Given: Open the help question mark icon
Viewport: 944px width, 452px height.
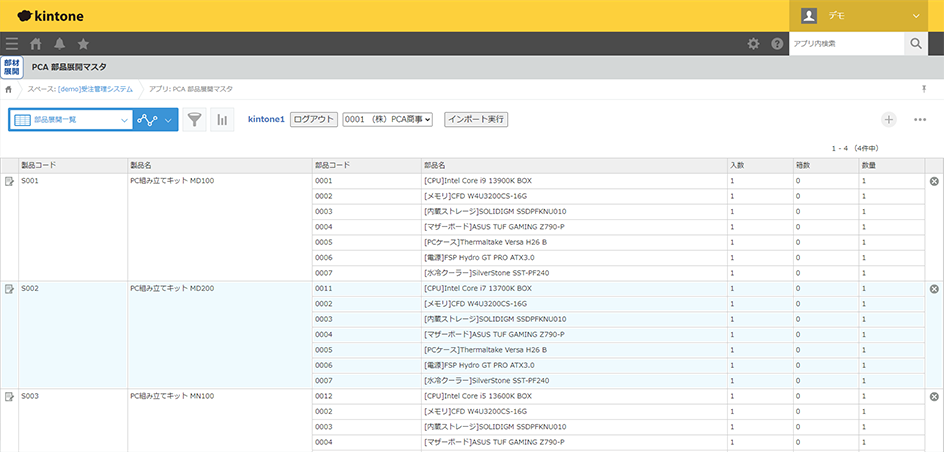Looking at the screenshot, I should [777, 44].
